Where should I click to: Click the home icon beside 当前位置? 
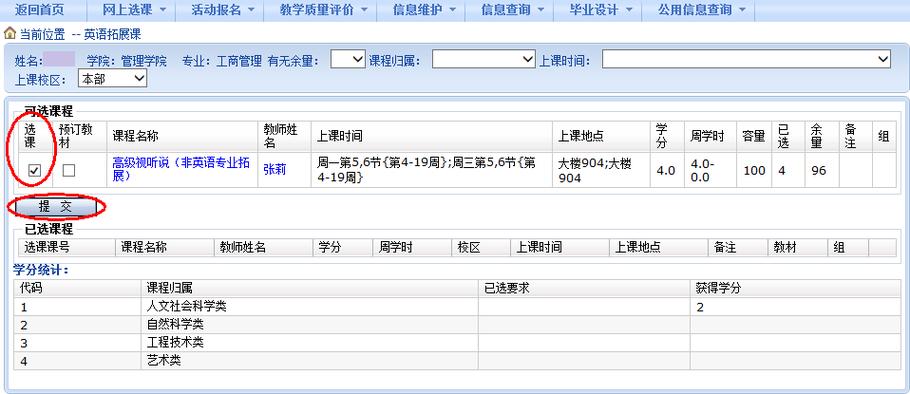pos(10,34)
